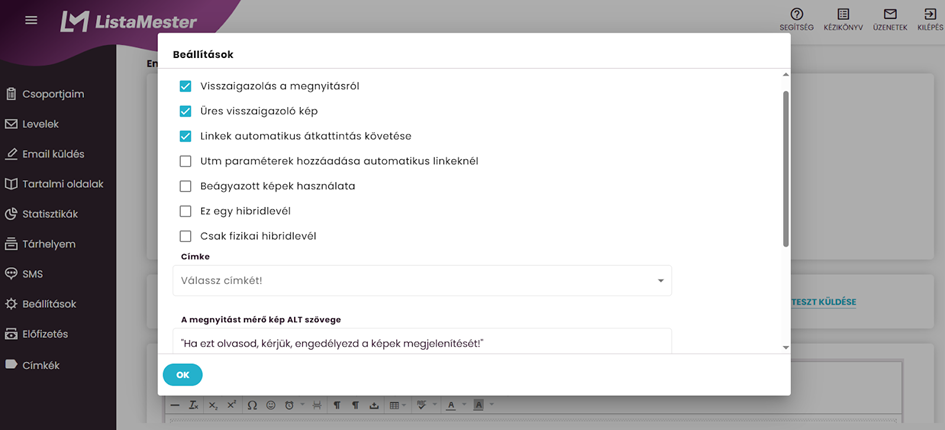Click the emoji smiley toolbar icon
This screenshot has width=945, height=430.
[x=271, y=405]
